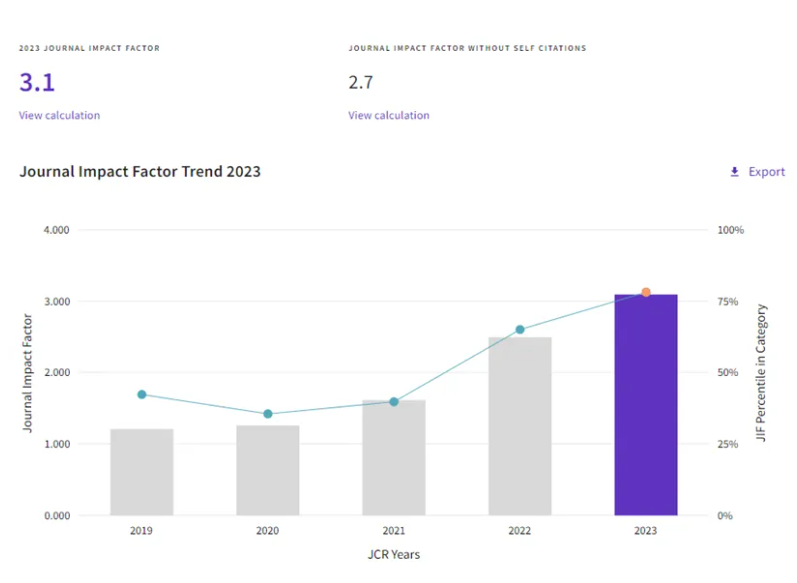Click the Export download icon
Screen dimensions: 797x583
[735, 172]
